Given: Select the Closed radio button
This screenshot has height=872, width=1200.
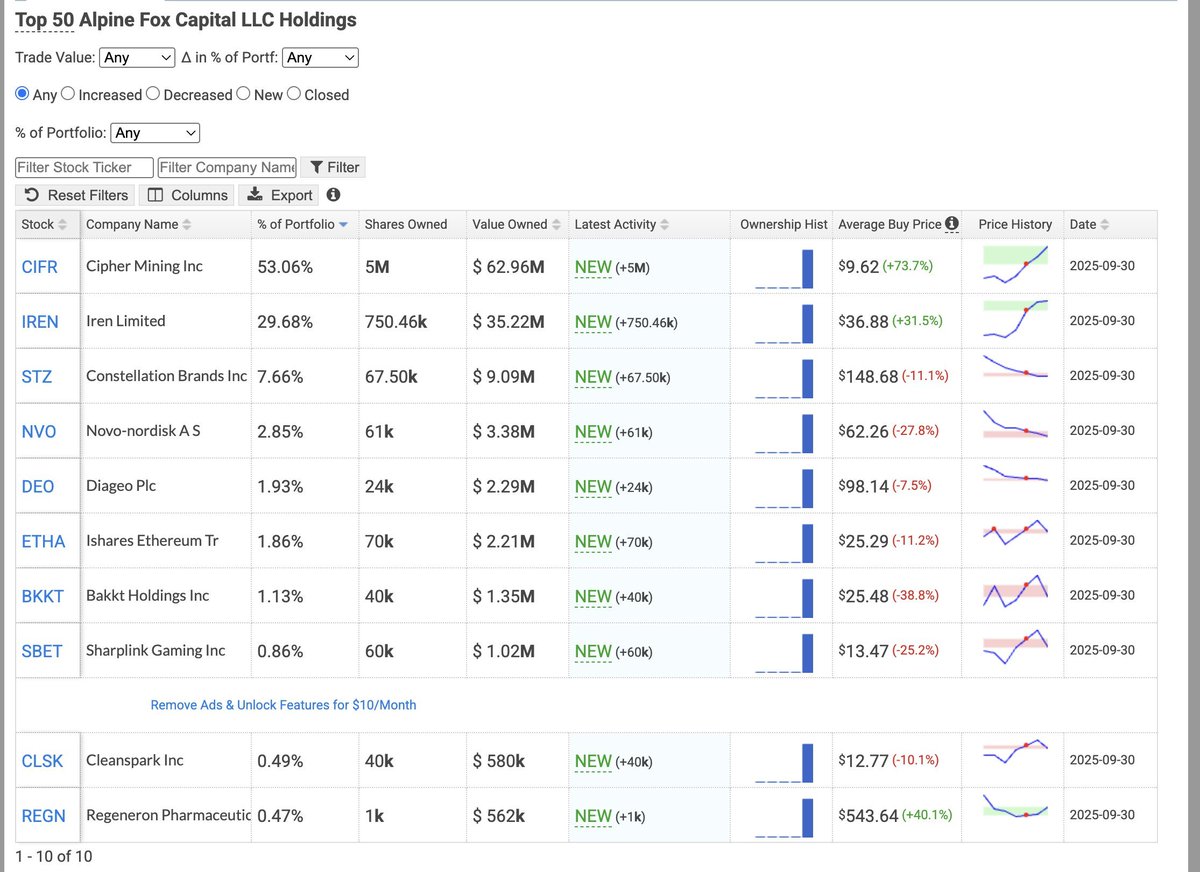Looking at the screenshot, I should tap(294, 93).
